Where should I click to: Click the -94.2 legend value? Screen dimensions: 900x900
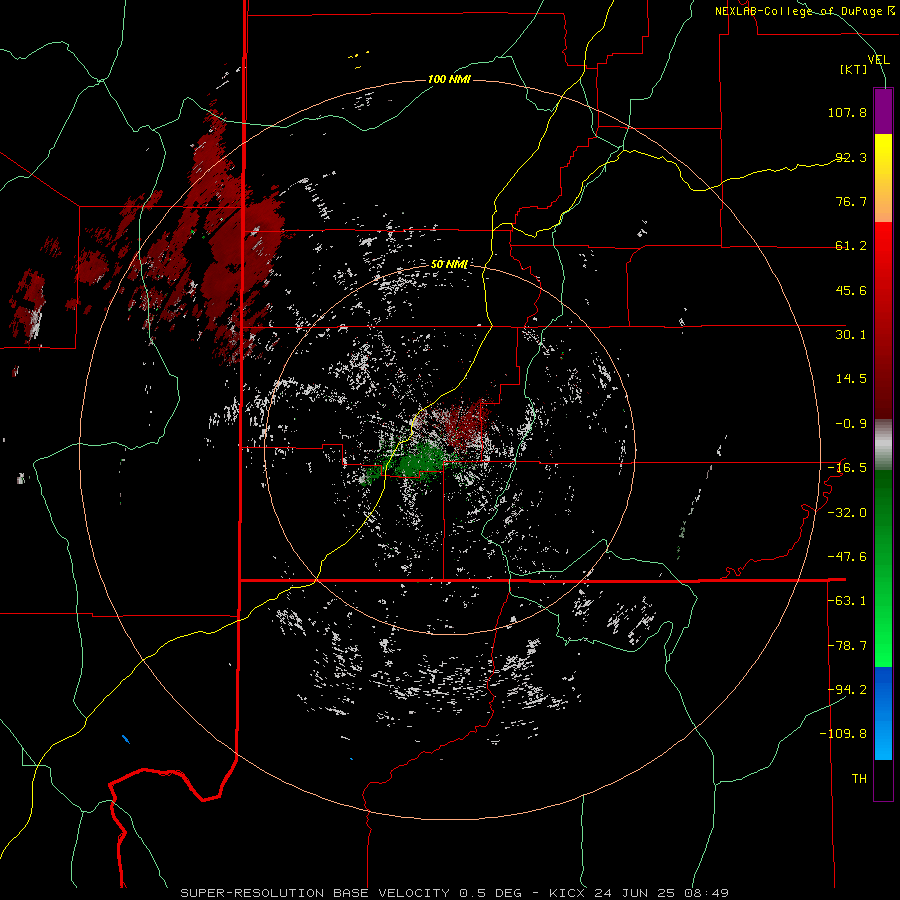tap(847, 689)
